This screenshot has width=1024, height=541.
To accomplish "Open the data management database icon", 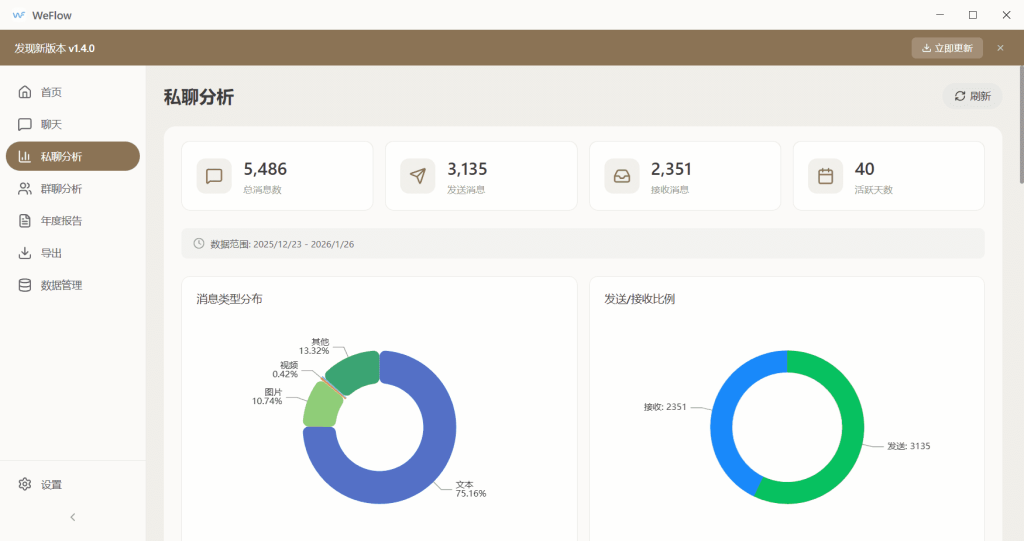I will point(25,285).
